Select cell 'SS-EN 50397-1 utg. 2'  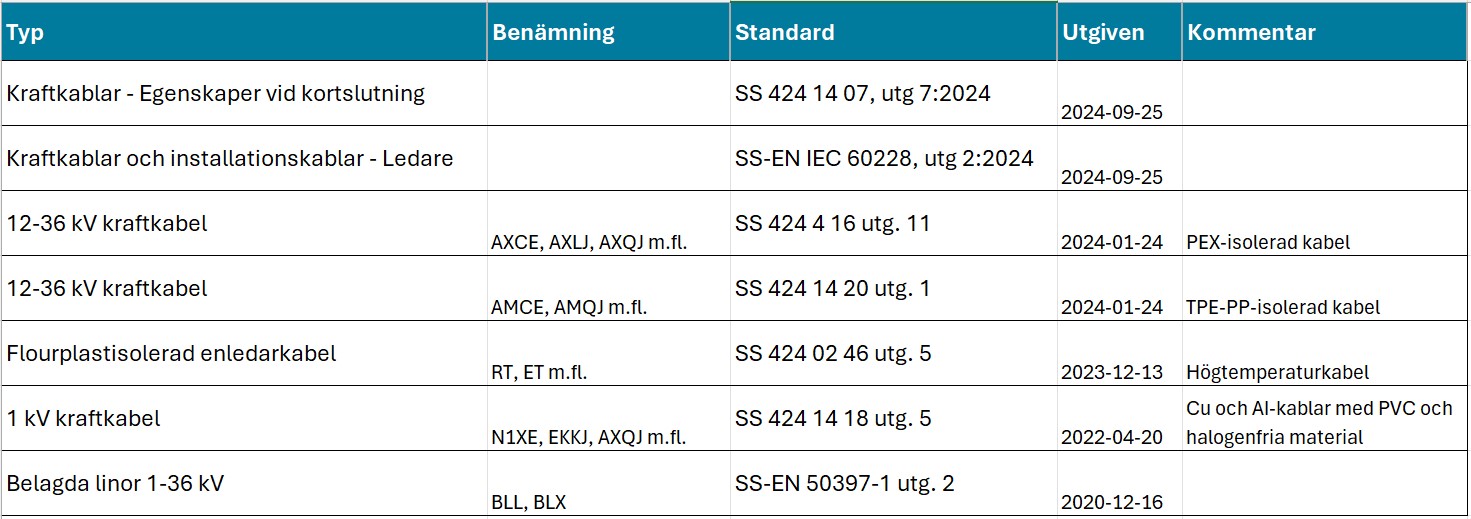point(894,484)
